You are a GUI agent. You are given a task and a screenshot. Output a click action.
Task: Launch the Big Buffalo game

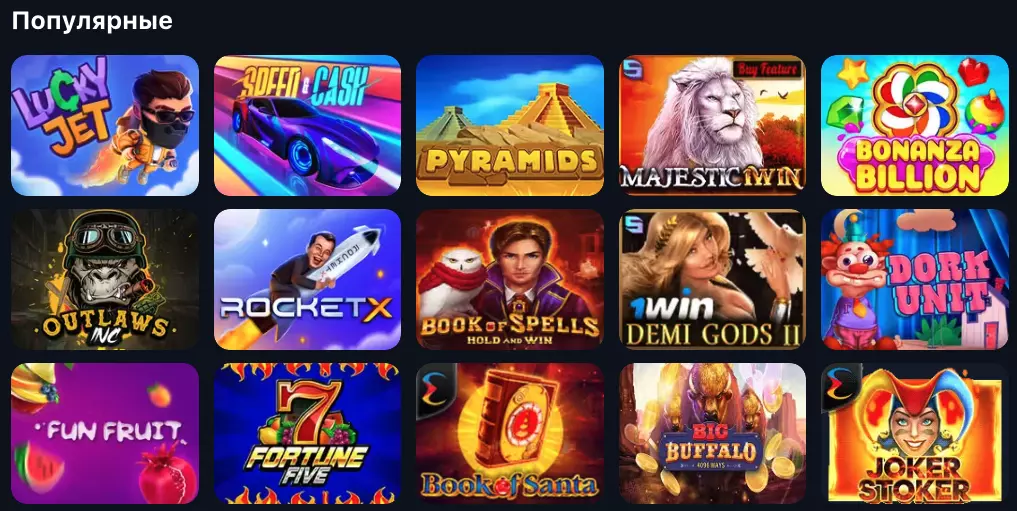point(712,433)
